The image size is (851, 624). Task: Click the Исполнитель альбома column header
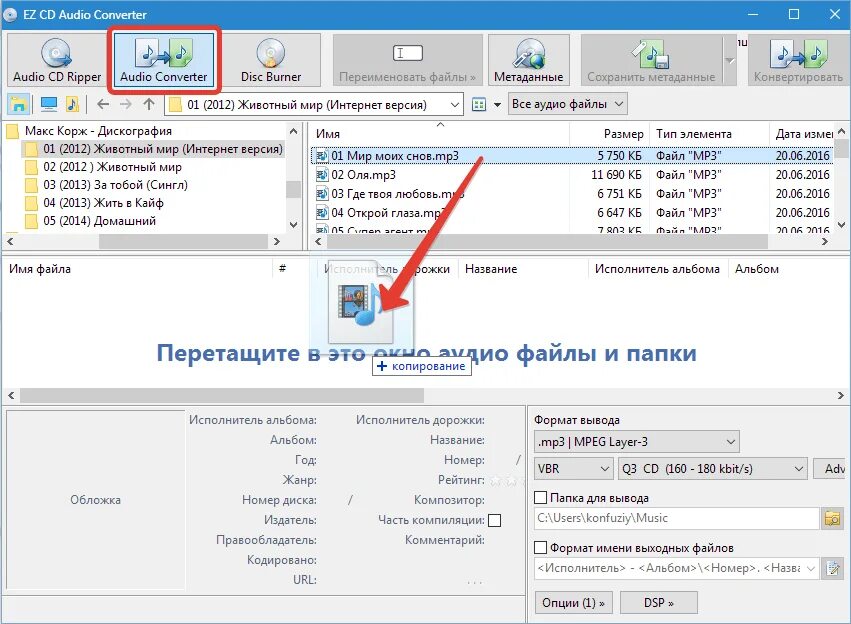658,269
